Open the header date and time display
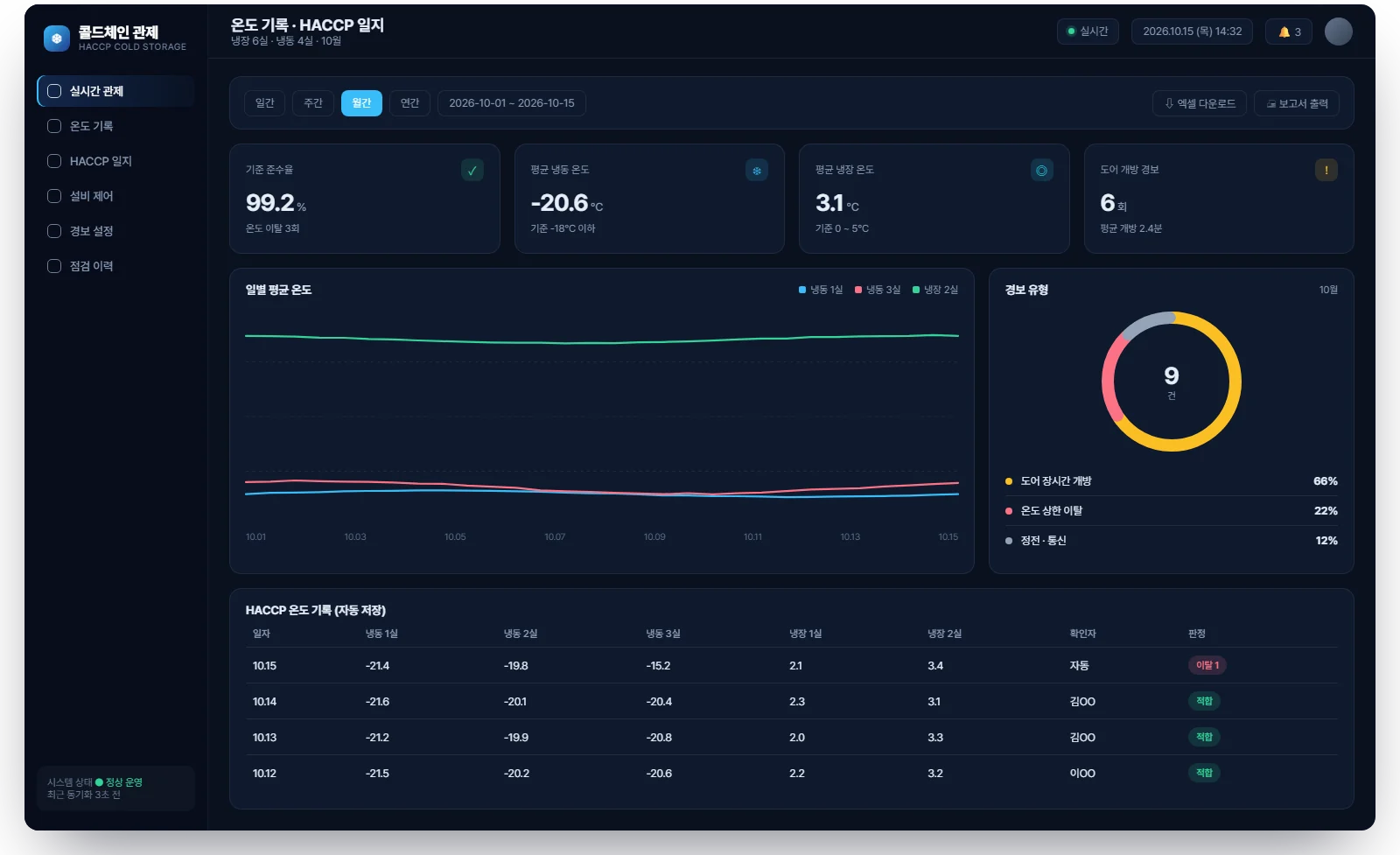Viewport: 1400px width, 855px height. [1192, 32]
